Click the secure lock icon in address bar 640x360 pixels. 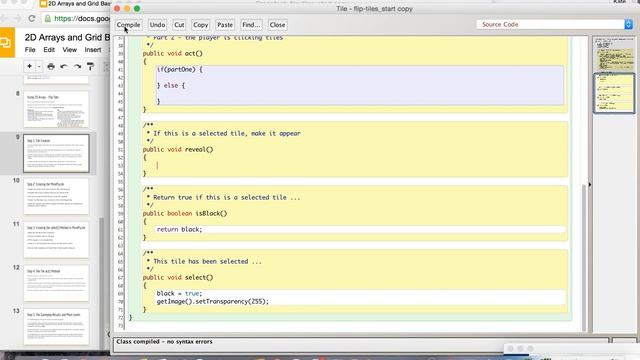click(48, 18)
